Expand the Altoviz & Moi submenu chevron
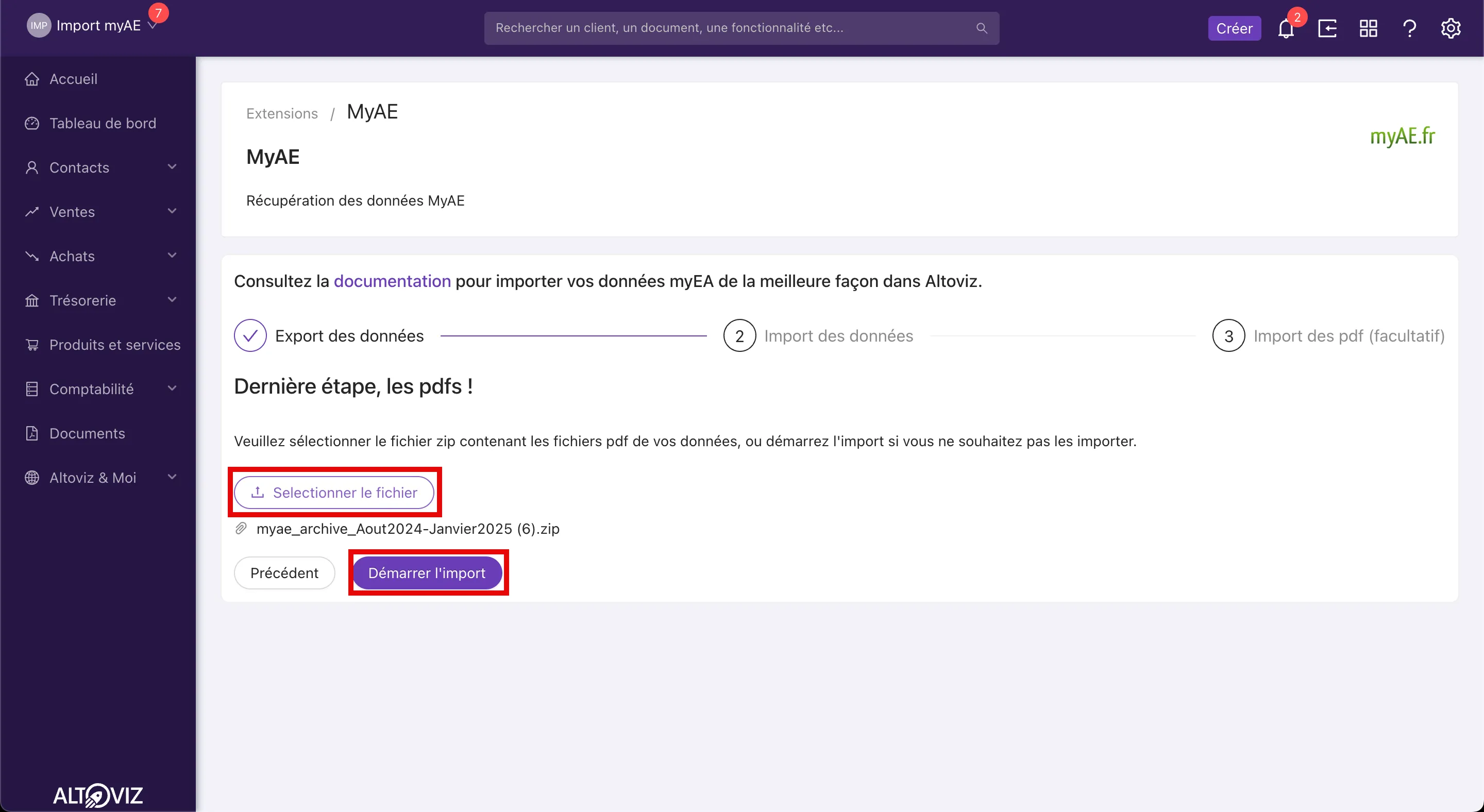This screenshot has height=812, width=1484. click(x=172, y=478)
